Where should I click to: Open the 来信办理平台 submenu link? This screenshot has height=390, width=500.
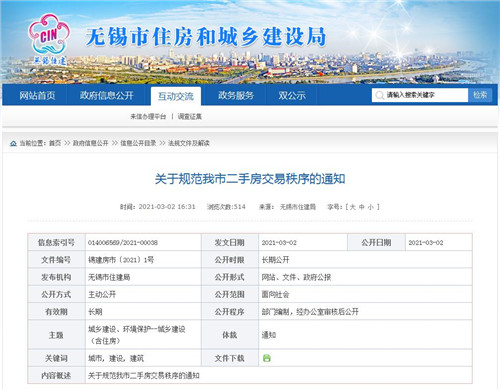point(148,116)
